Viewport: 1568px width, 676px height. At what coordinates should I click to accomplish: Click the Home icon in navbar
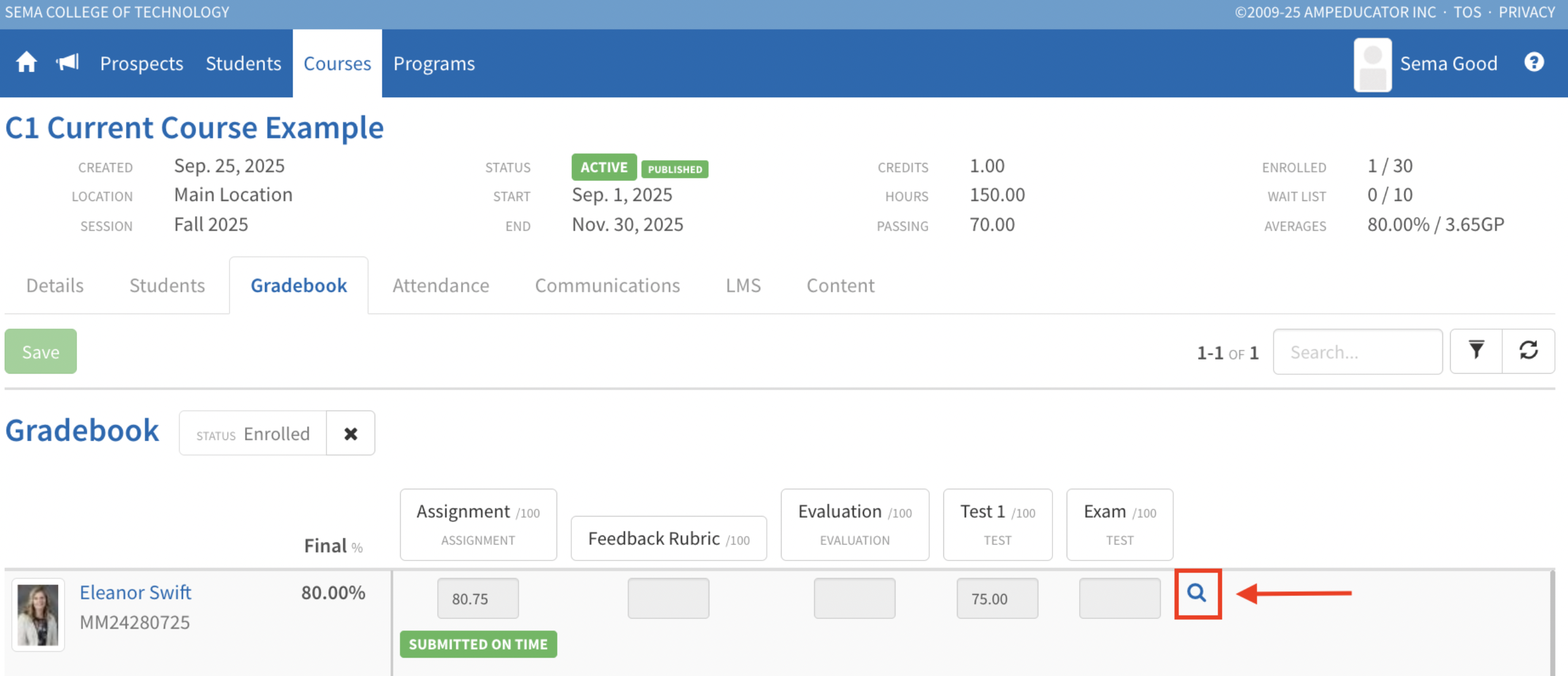(26, 63)
